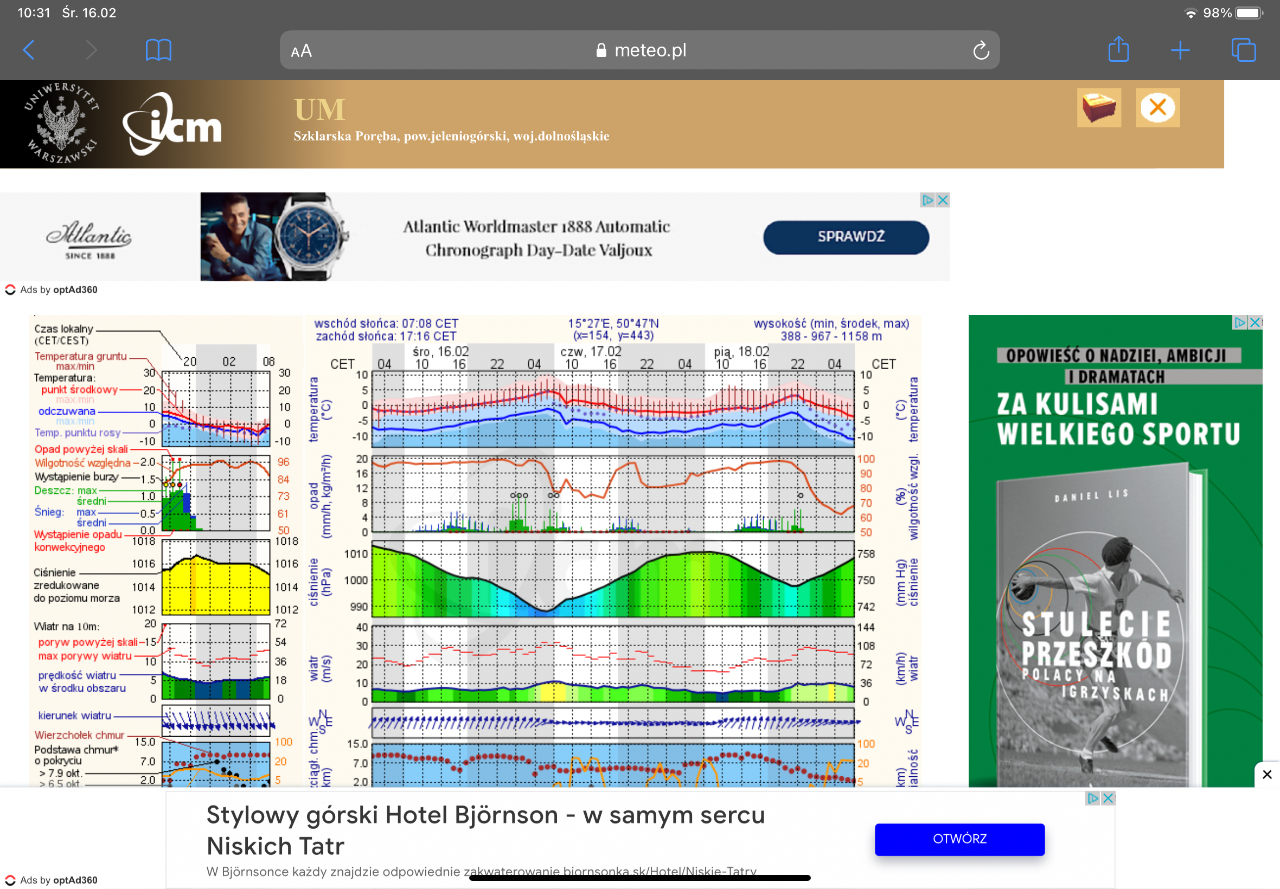Click the wind speed forecast chart

pos(613,664)
